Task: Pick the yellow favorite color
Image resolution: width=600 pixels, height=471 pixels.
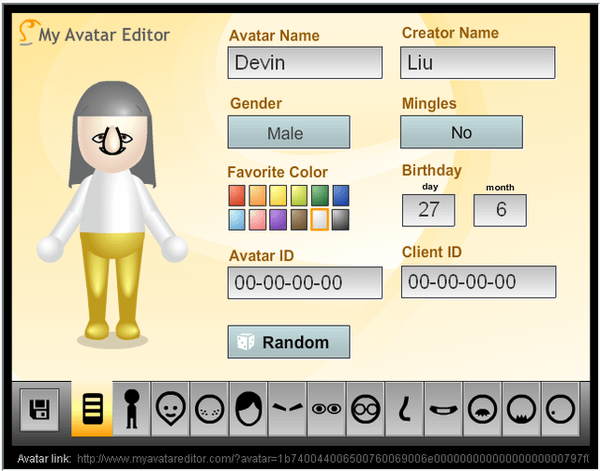Action: pyautogui.click(x=278, y=196)
